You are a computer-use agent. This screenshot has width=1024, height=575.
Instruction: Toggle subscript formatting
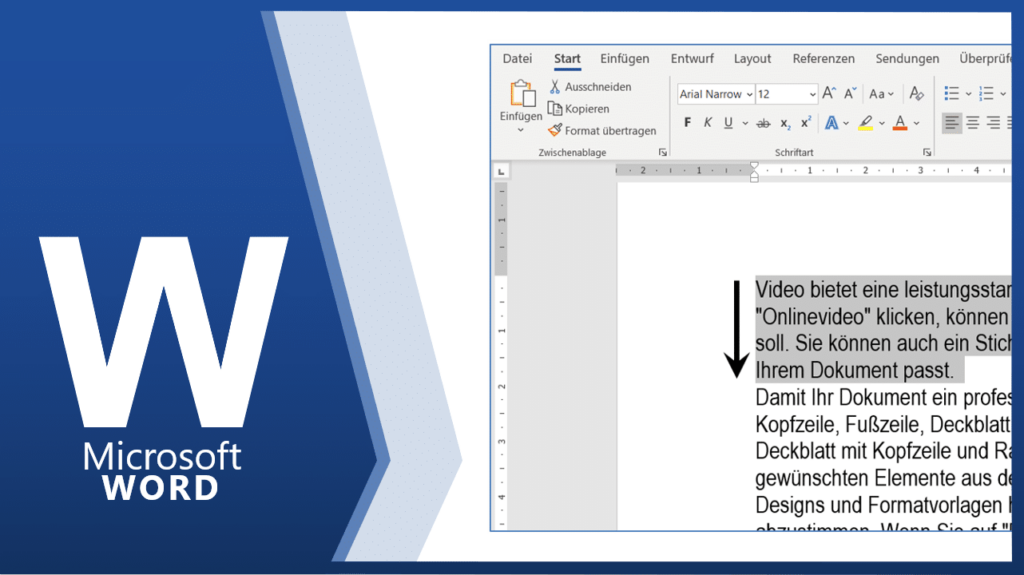click(x=785, y=124)
